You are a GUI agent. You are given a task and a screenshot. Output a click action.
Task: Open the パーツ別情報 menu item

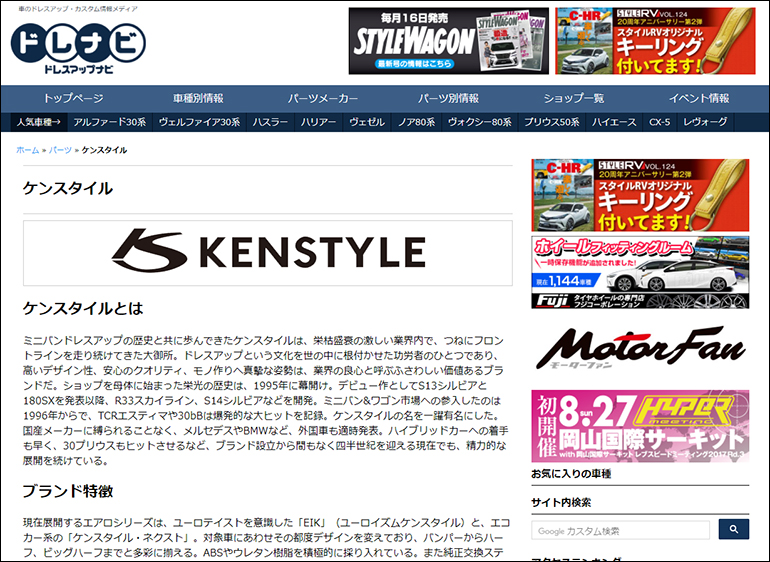tap(448, 98)
